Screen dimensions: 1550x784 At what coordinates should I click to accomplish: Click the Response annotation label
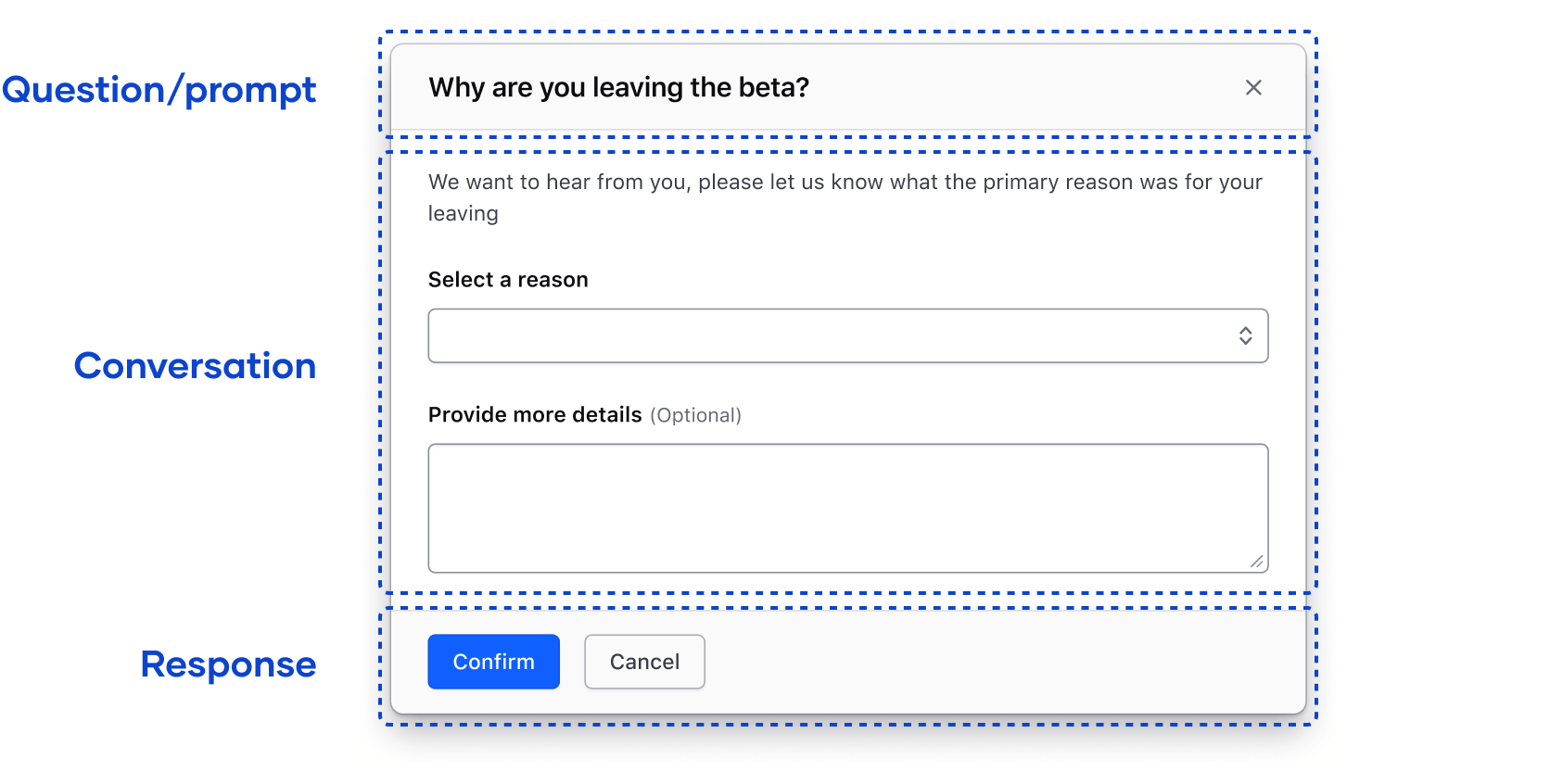228,664
